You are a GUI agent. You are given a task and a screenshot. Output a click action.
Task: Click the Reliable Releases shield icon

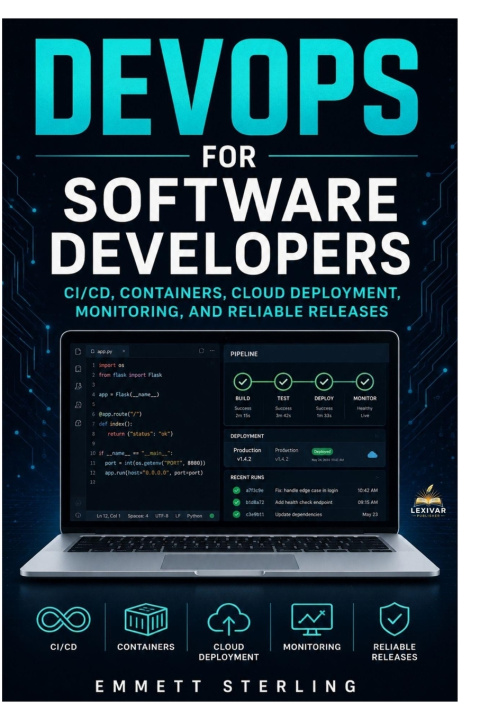pyautogui.click(x=395, y=619)
